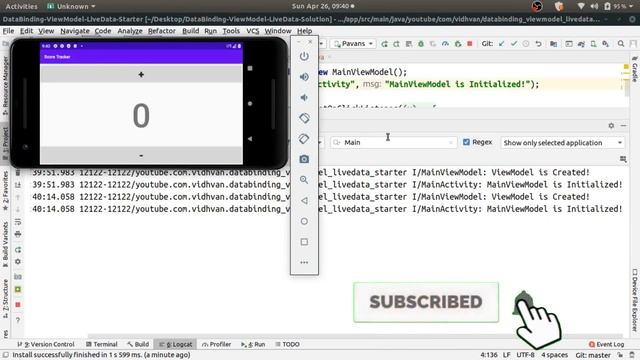
Task: Open the Pavans device dropdown
Action: tap(353, 44)
